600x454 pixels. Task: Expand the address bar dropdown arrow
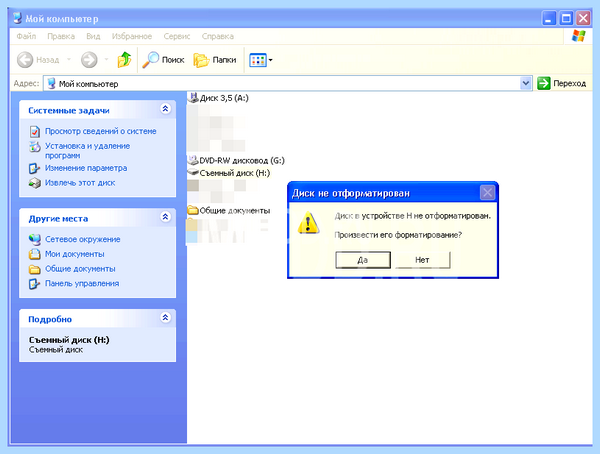click(526, 83)
